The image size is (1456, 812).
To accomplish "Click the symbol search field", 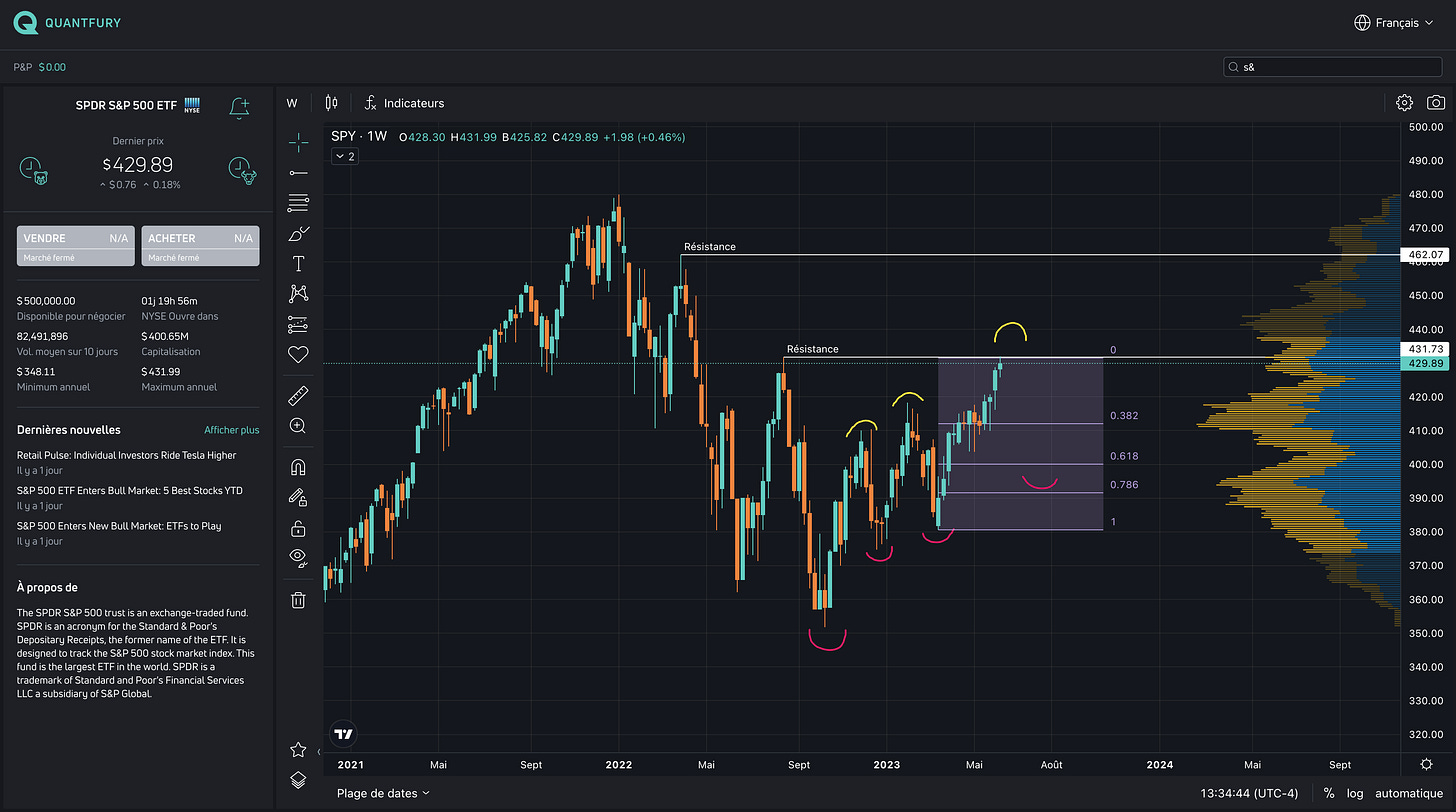I will 1334,67.
